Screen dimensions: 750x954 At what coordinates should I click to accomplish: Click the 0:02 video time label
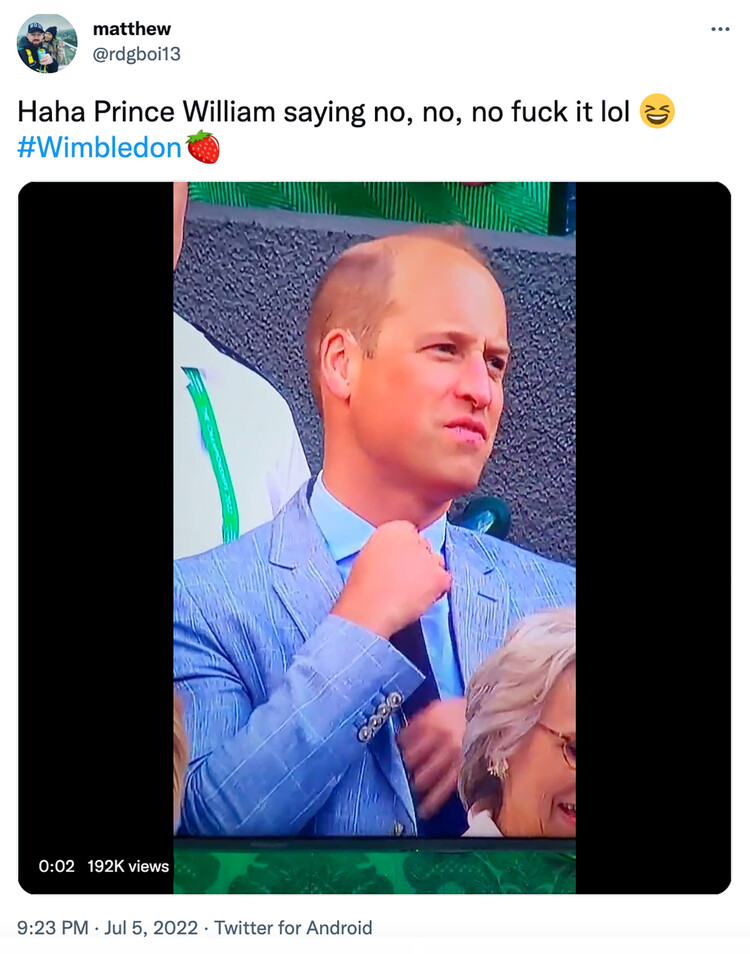tap(57, 866)
